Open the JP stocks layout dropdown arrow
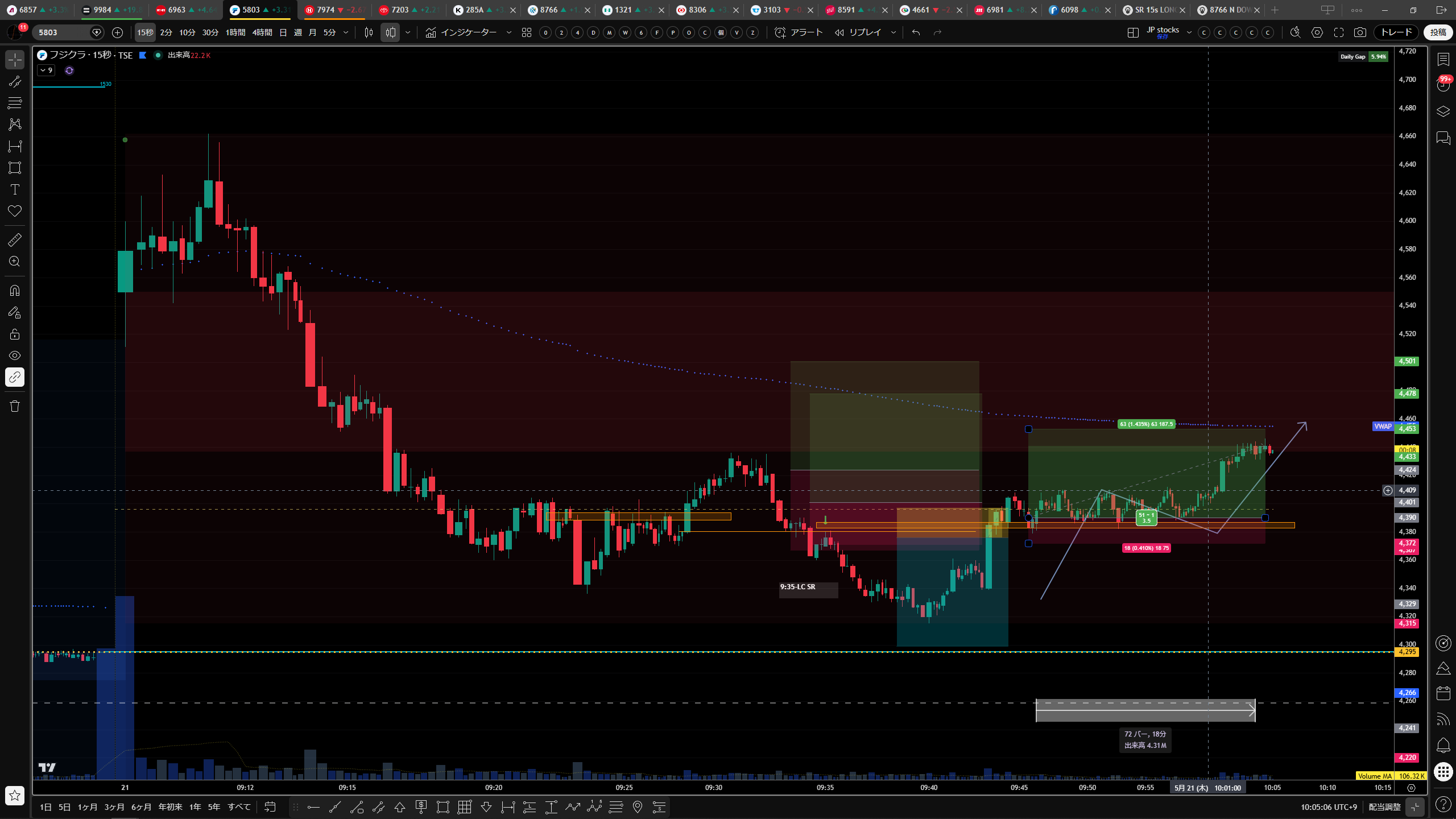Screen dimensions: 1456x819 tap(1189, 32)
